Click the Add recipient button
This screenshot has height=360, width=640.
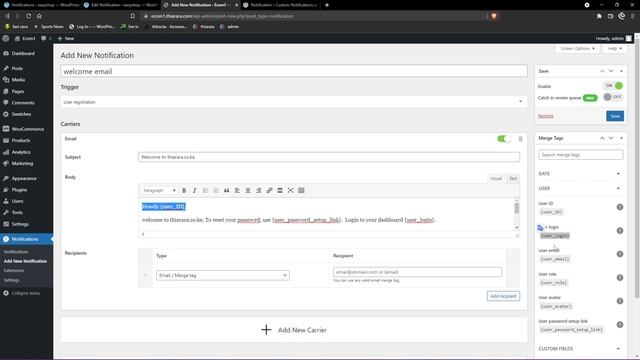click(x=503, y=296)
